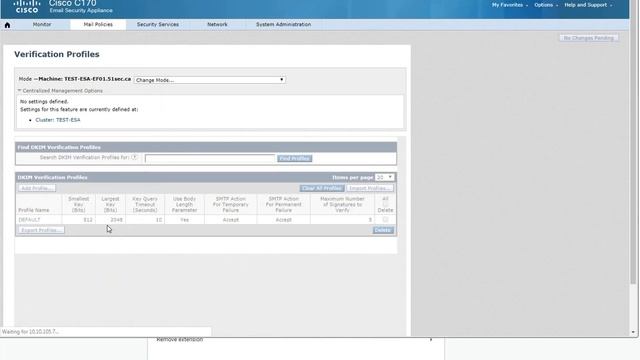Click Import Profiles button
This screenshot has width=640, height=360.
click(370, 188)
